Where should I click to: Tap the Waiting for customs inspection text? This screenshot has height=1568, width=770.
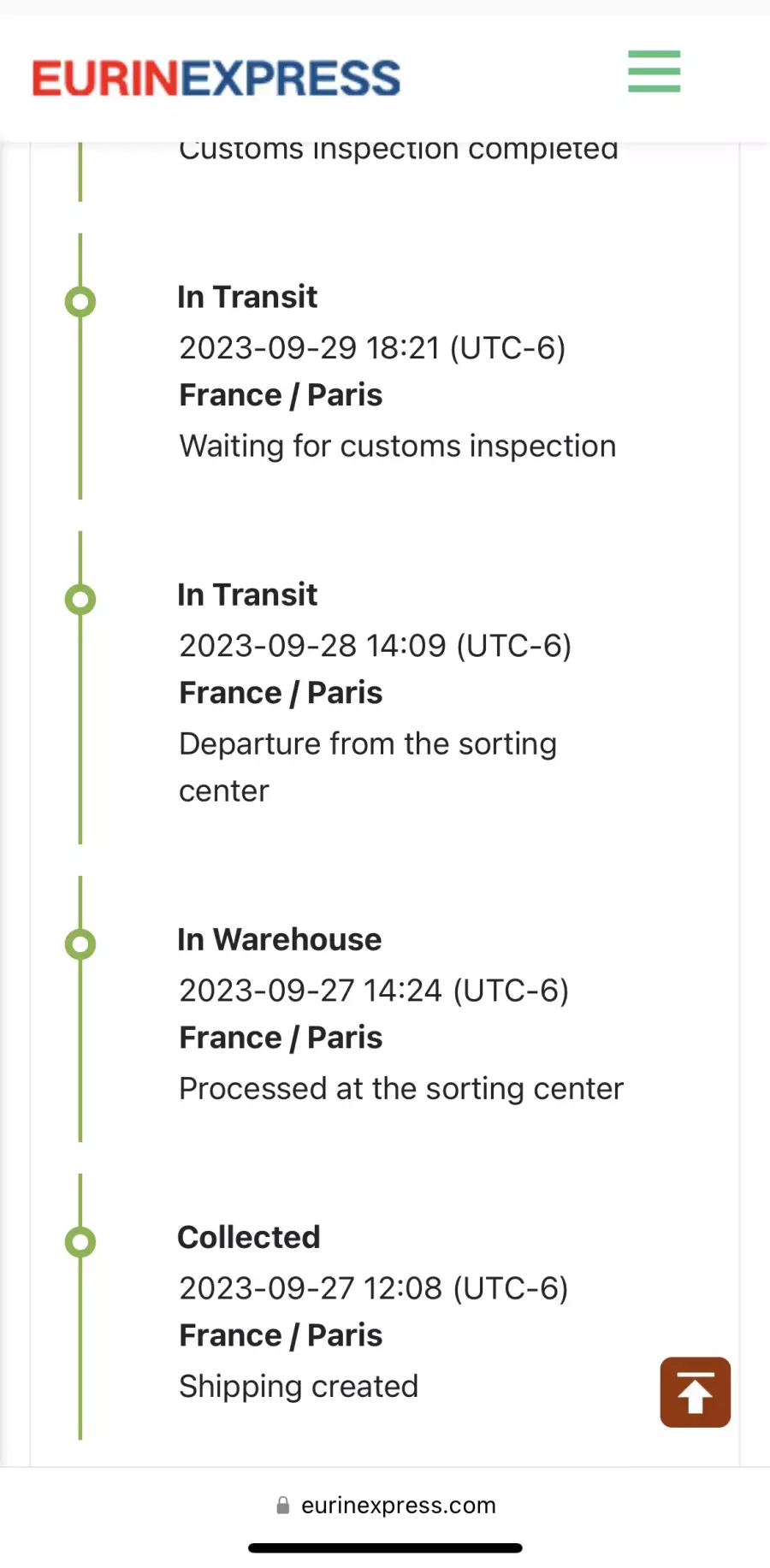[x=398, y=447]
